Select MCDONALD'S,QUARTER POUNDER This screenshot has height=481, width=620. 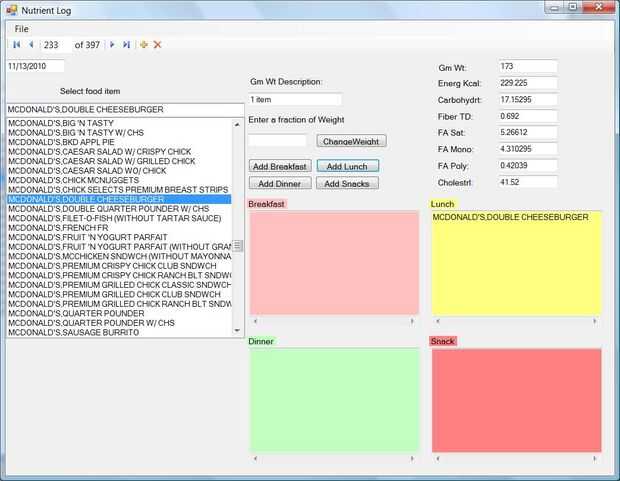pyautogui.click(x=119, y=313)
